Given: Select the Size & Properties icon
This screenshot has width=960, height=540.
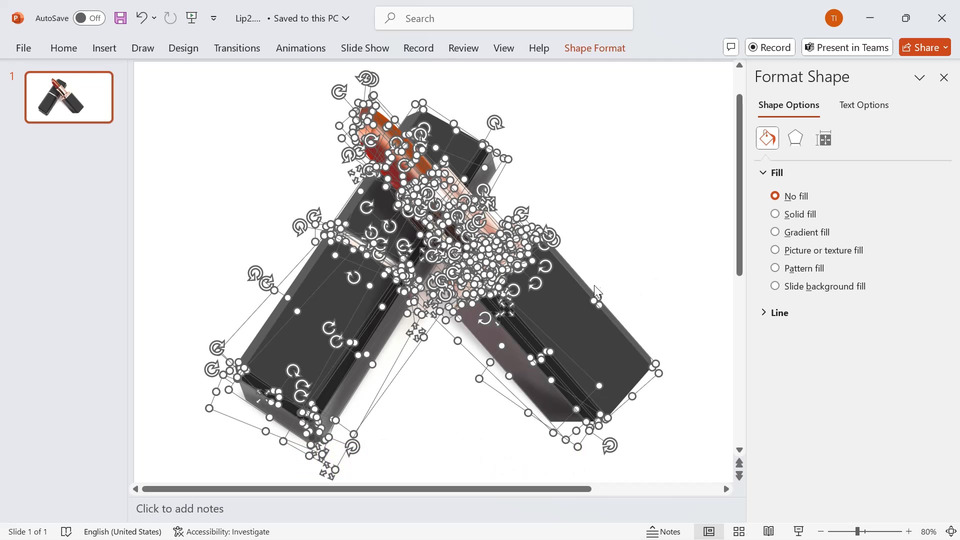Looking at the screenshot, I should click(823, 138).
